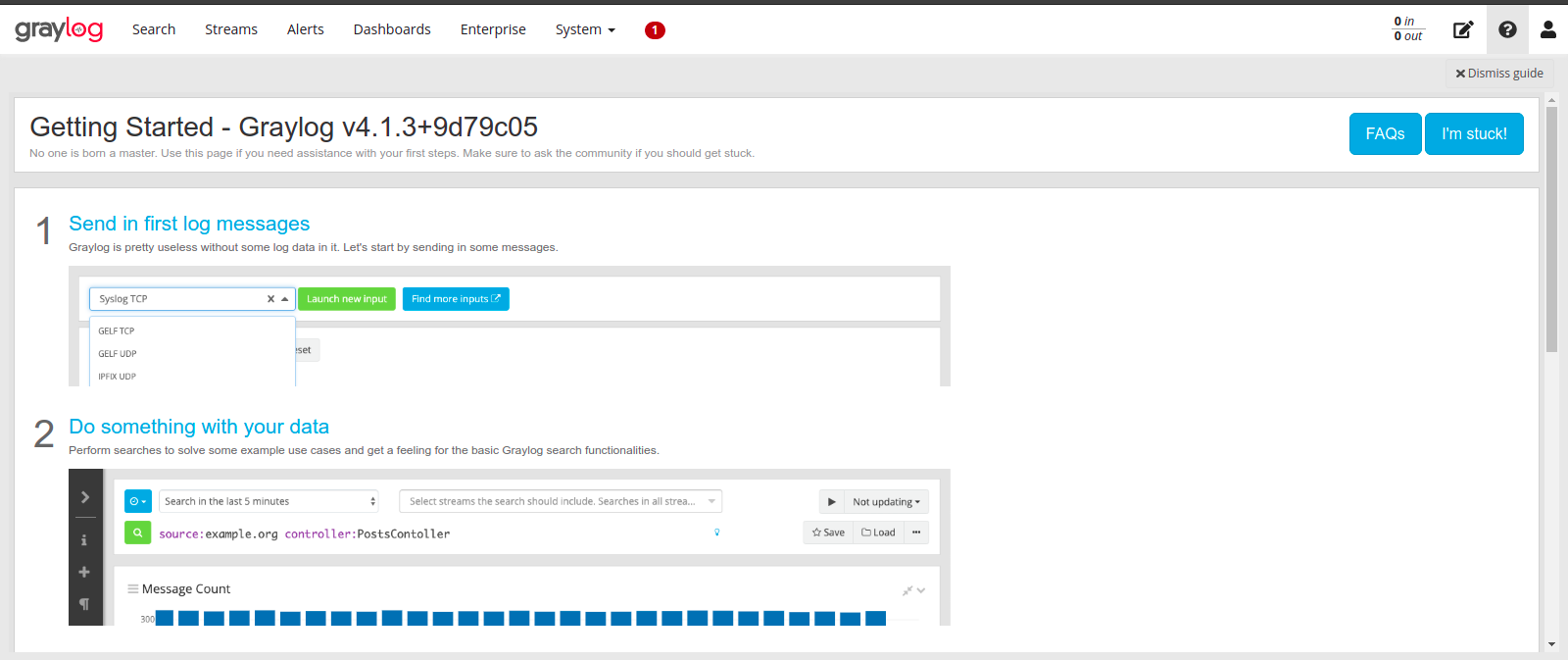This screenshot has width=1568, height=660.
Task: Open the Message Count widget chevron menu
Action: click(x=921, y=590)
